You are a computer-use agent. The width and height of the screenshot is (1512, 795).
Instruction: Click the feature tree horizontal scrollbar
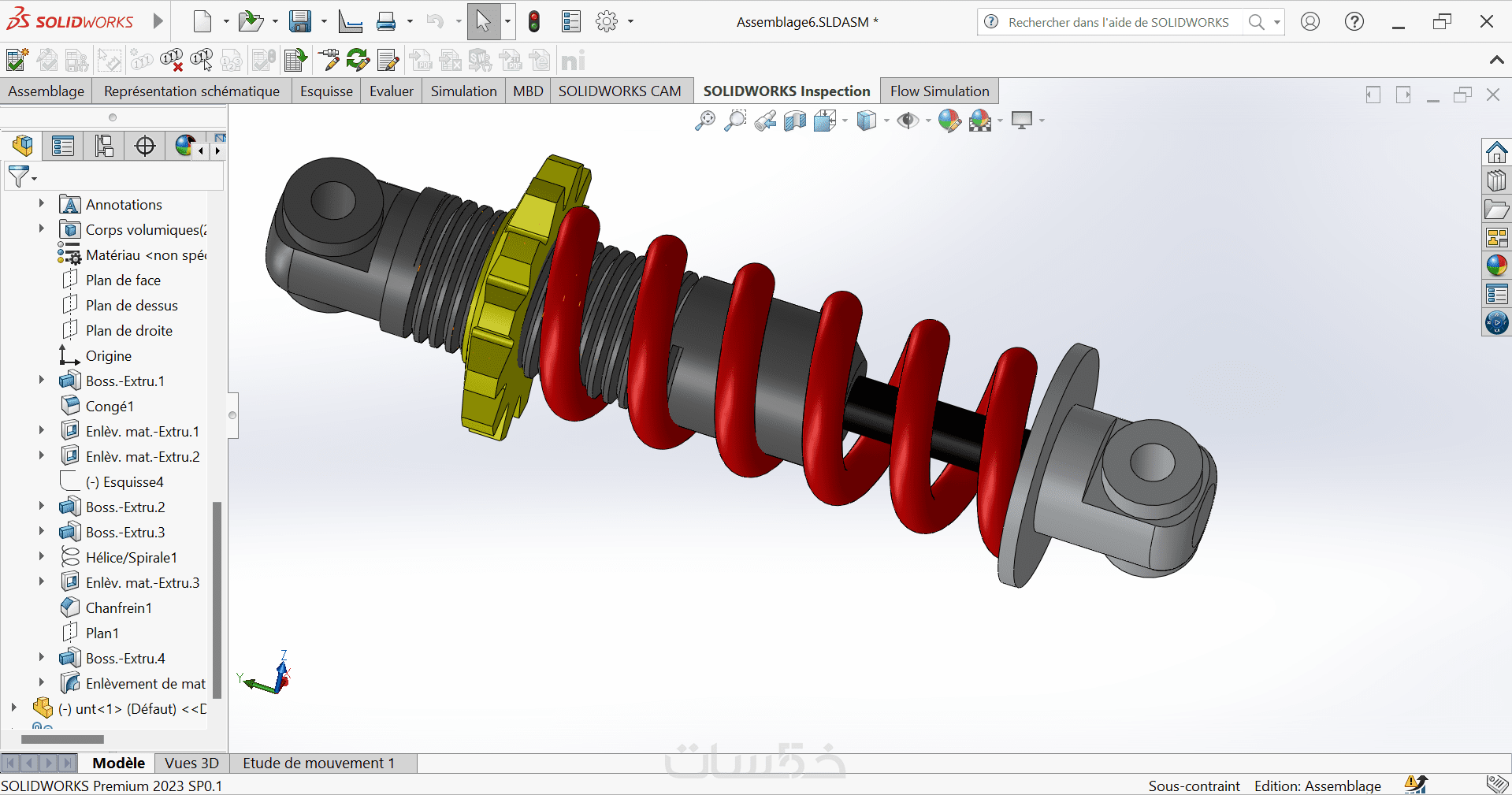click(62, 740)
